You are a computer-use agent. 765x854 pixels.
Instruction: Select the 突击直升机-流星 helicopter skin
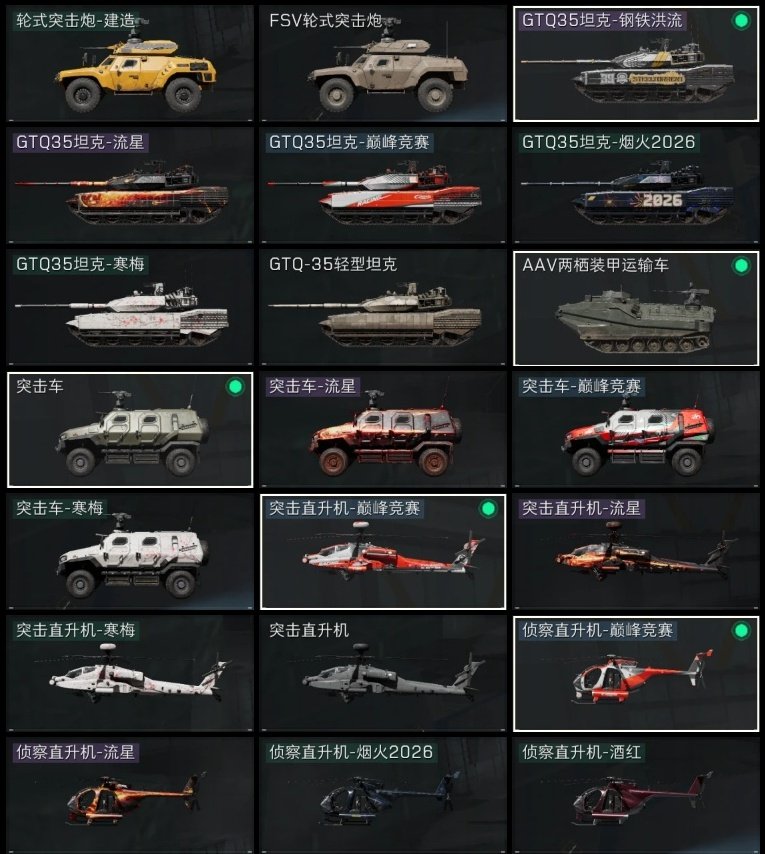point(636,551)
